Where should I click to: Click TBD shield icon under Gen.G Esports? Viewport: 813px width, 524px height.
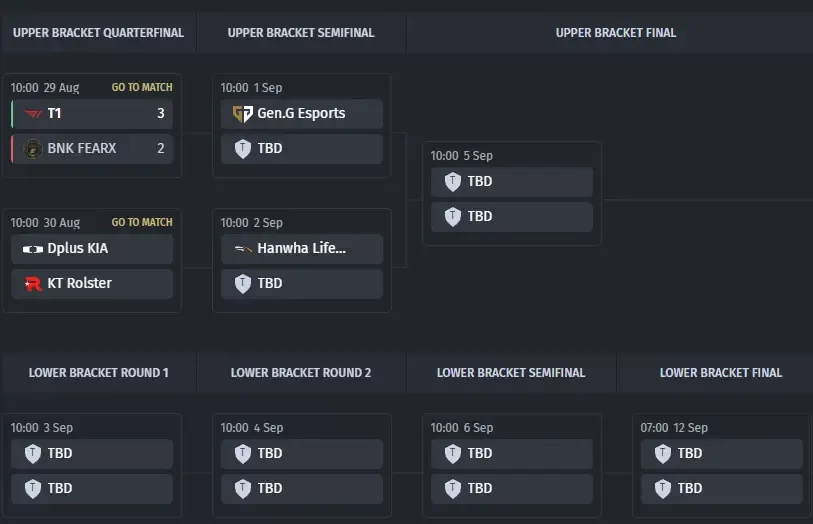243,149
